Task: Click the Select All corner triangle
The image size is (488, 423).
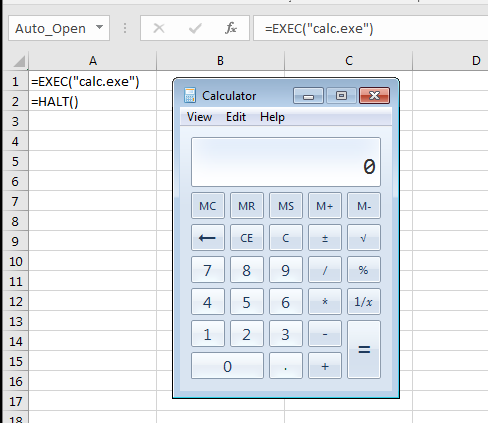Action: pos(19,61)
